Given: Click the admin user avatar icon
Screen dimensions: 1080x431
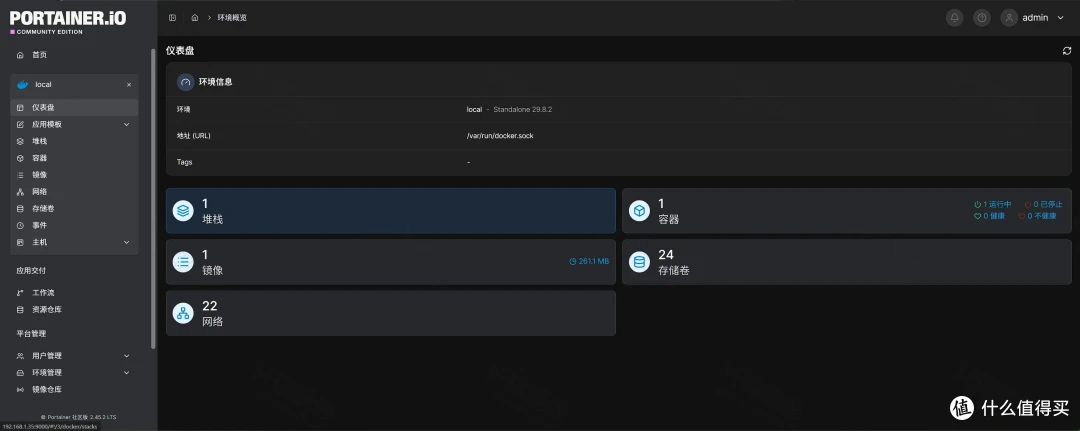Looking at the screenshot, I should [1009, 18].
